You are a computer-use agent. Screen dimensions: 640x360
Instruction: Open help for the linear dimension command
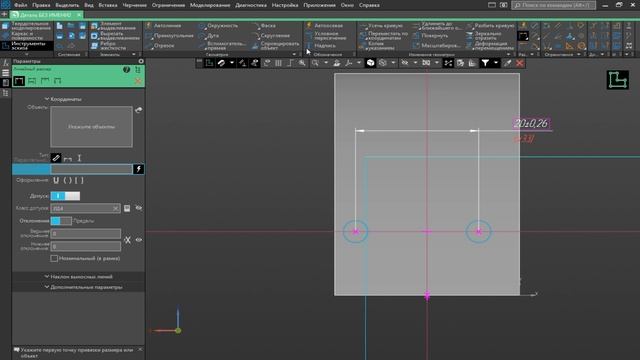coord(127,70)
